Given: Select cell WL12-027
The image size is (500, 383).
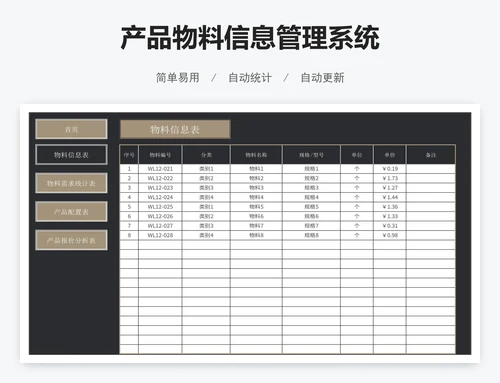Looking at the screenshot, I should (160, 226).
